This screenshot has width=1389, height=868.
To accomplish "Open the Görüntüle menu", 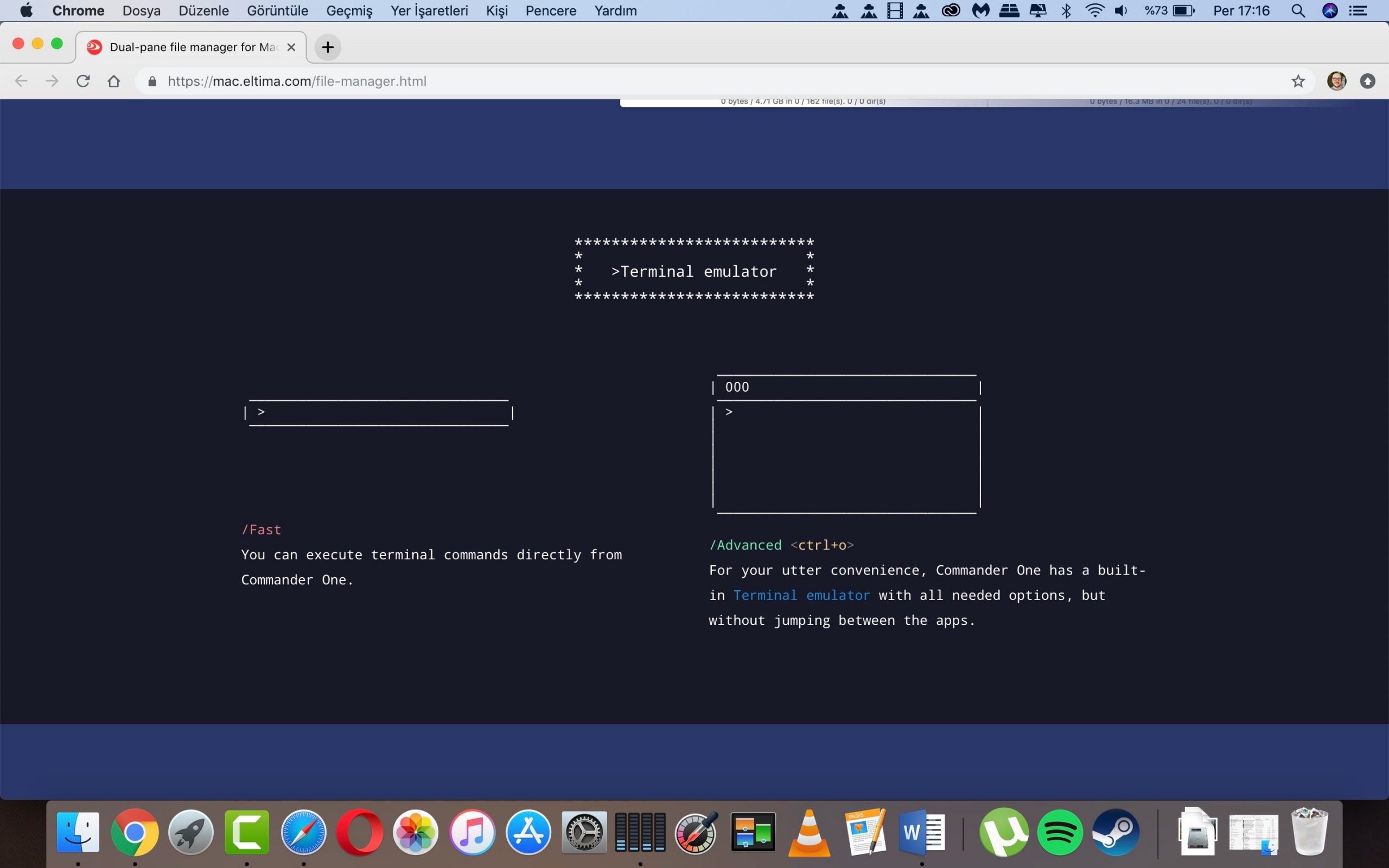I will [277, 11].
